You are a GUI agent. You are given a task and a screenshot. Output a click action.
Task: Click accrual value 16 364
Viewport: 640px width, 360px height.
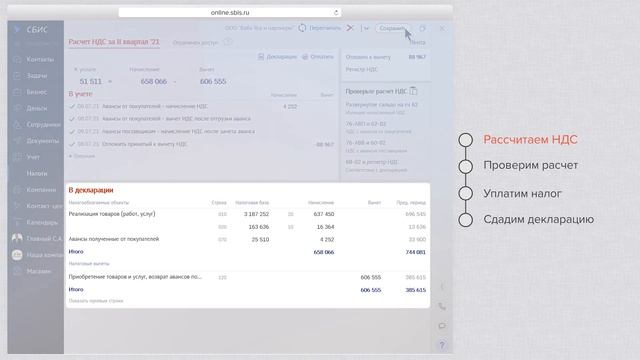325,227
